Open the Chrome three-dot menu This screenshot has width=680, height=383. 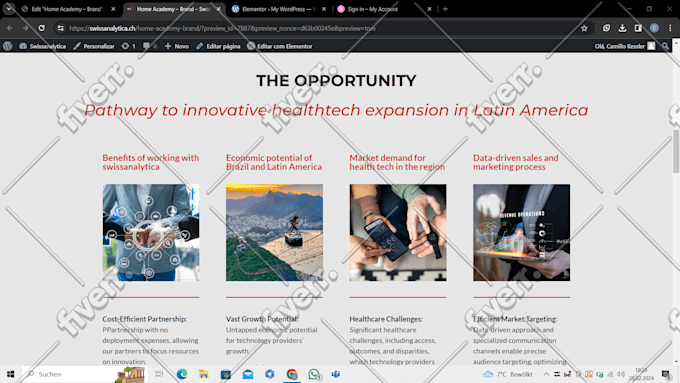click(670, 28)
